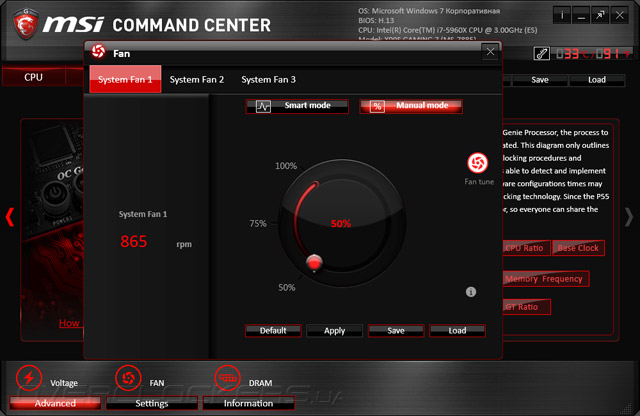The width and height of the screenshot is (640, 416).
Task: Click the Default button
Action: pos(273,331)
